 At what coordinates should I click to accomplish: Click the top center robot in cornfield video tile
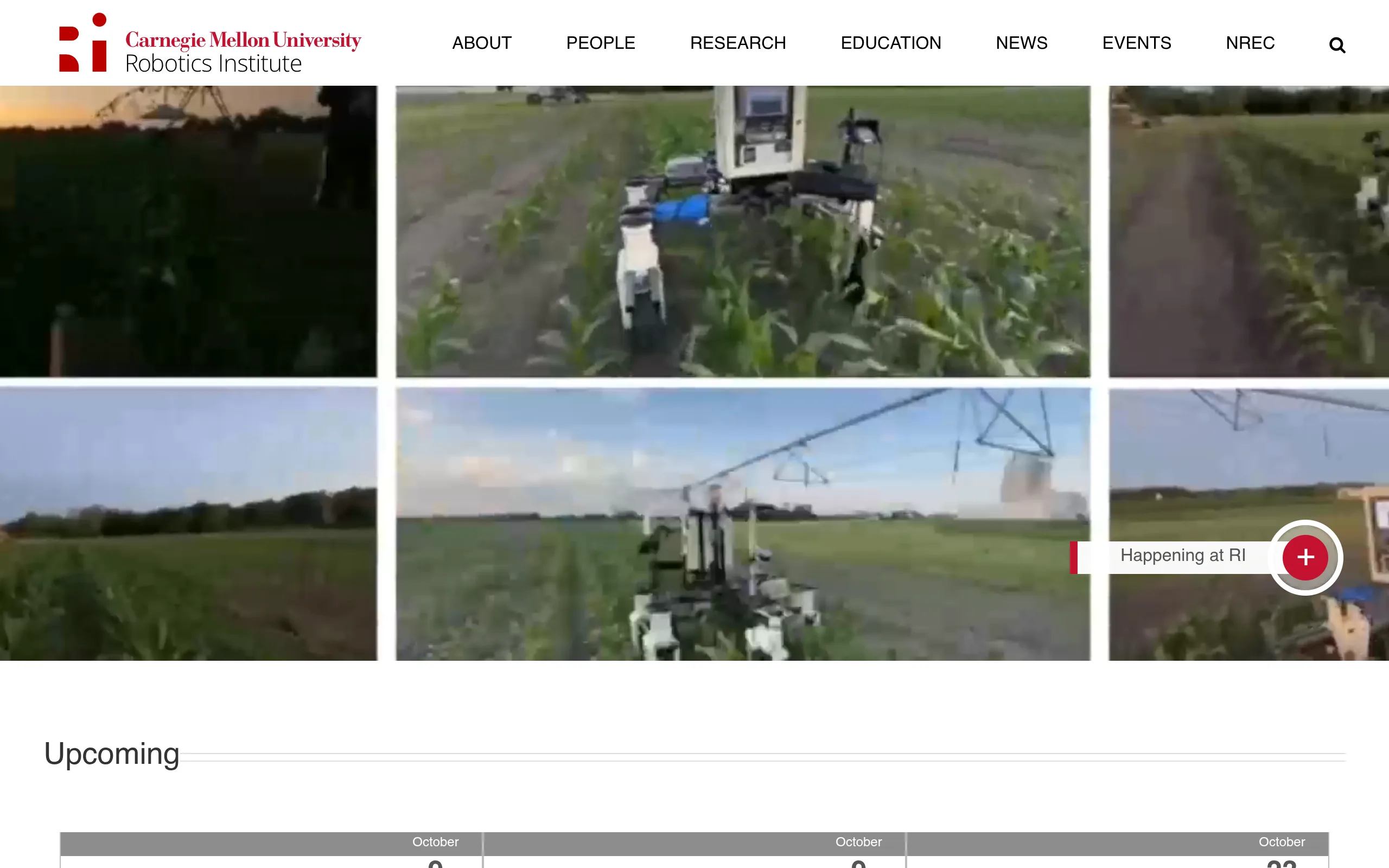pos(743,231)
